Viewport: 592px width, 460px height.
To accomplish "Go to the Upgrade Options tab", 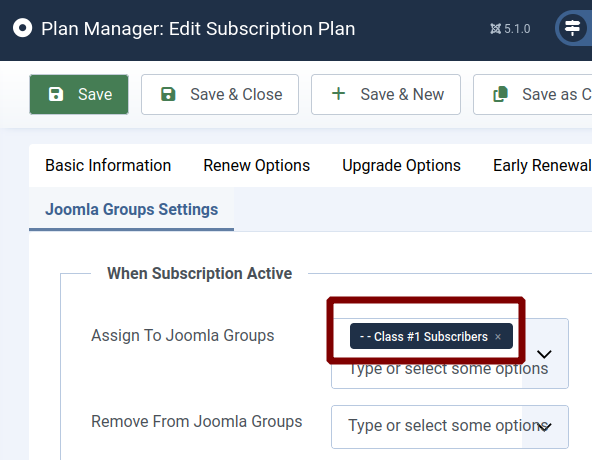I will click(401, 165).
